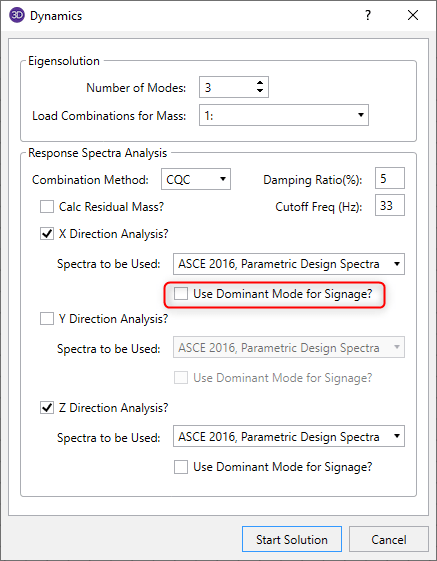The height and width of the screenshot is (561, 437).
Task: Check Use Dominant Mode for Signage under X Direction
Action: pyautogui.click(x=181, y=294)
